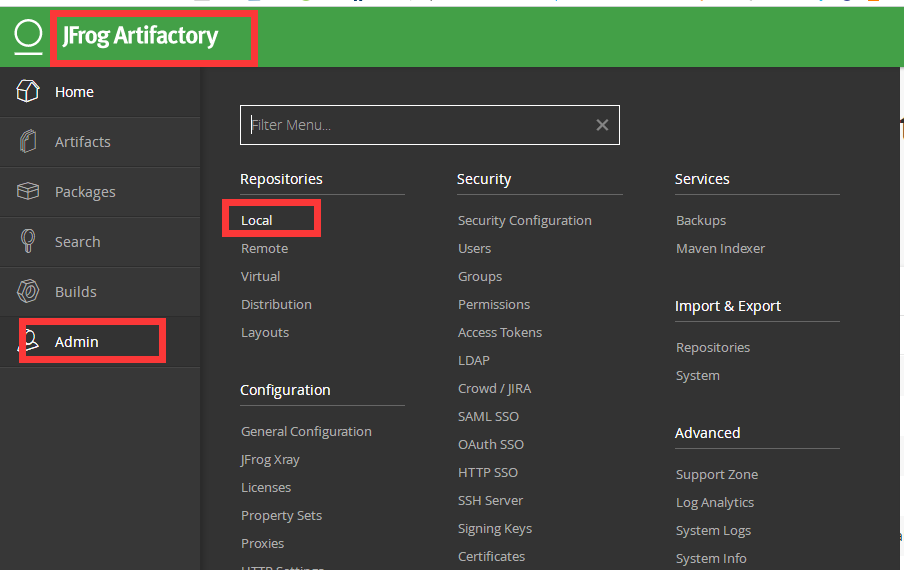Open repository Layouts
Image resolution: width=904 pixels, height=570 pixels.
[265, 333]
